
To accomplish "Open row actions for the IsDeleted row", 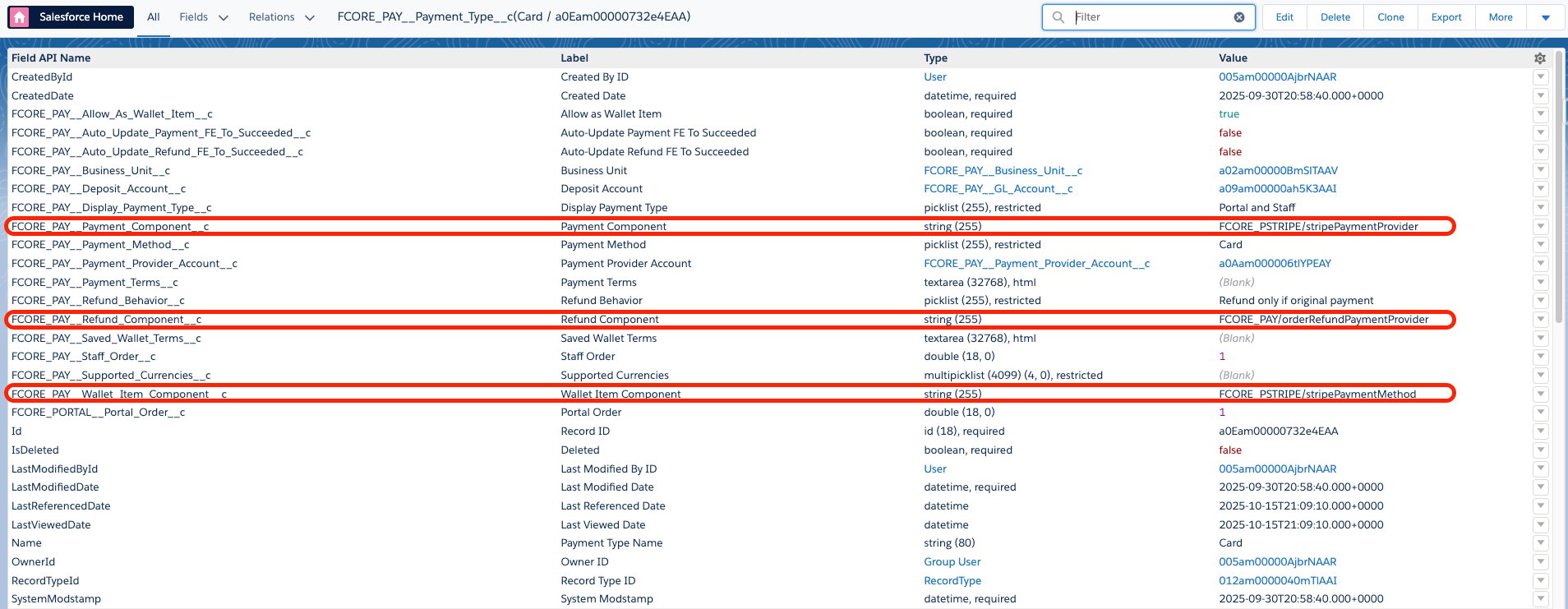I will pyautogui.click(x=1541, y=450).
